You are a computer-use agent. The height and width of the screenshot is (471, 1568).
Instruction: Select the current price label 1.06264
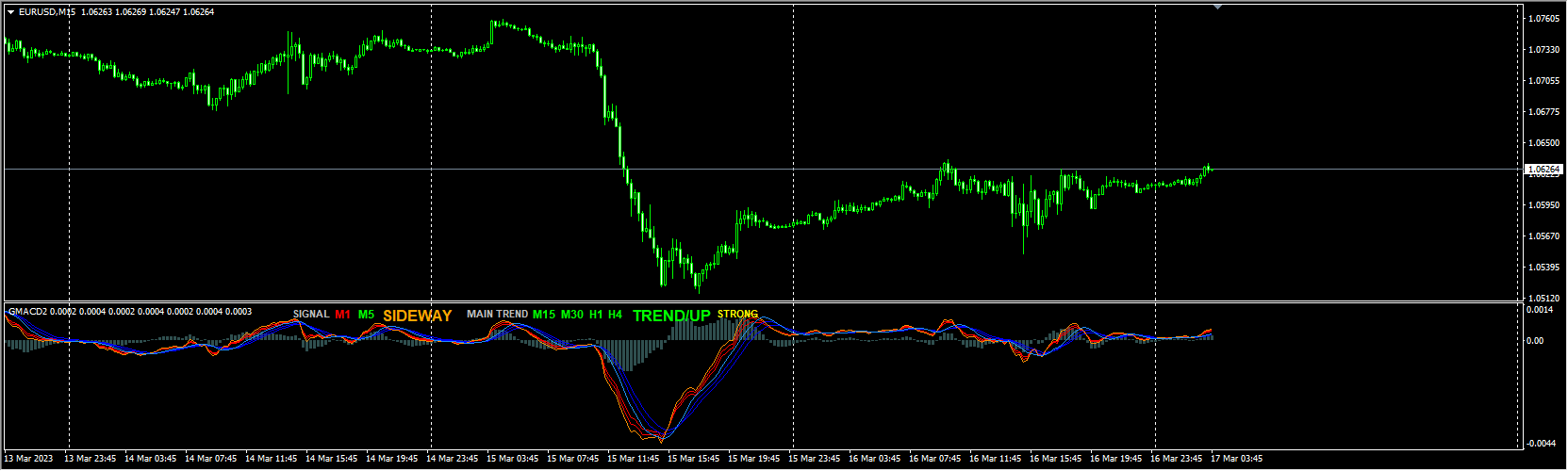(1543, 169)
